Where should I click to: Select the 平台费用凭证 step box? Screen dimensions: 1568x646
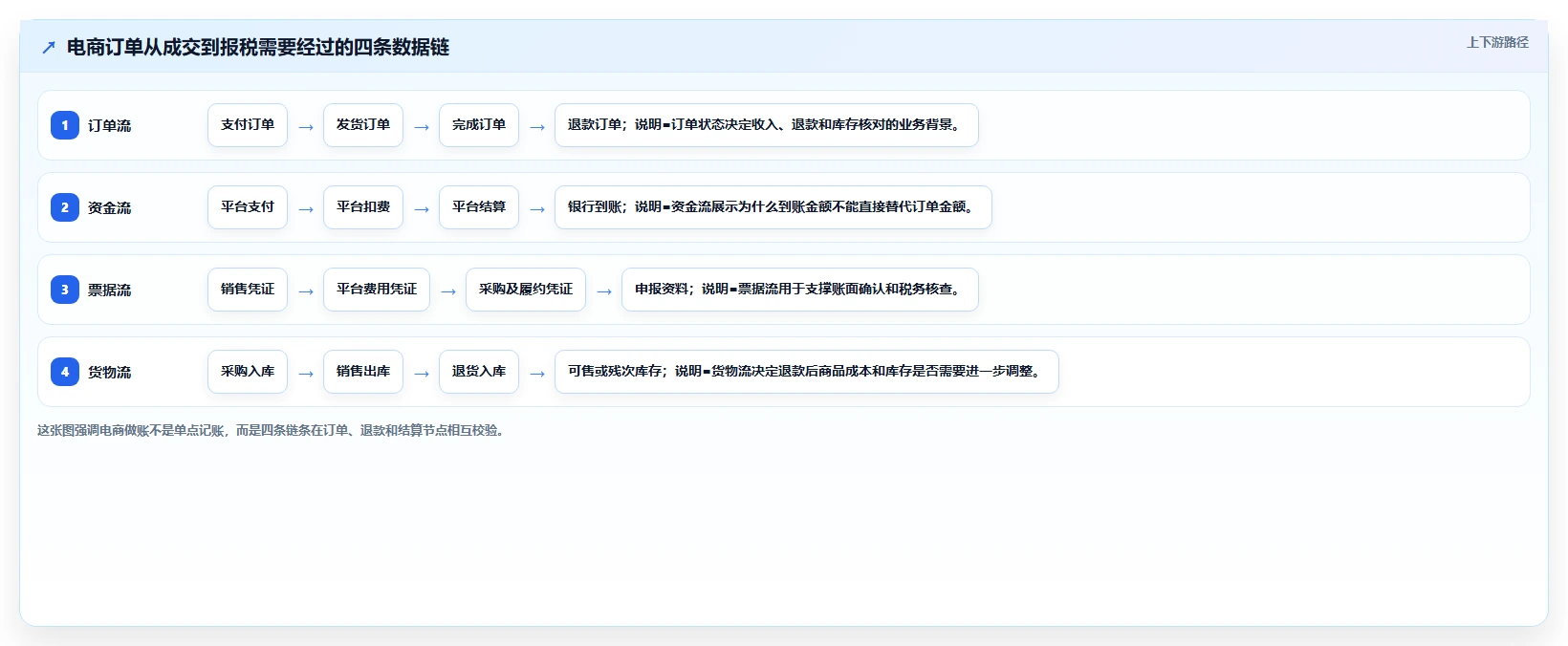pos(377,290)
